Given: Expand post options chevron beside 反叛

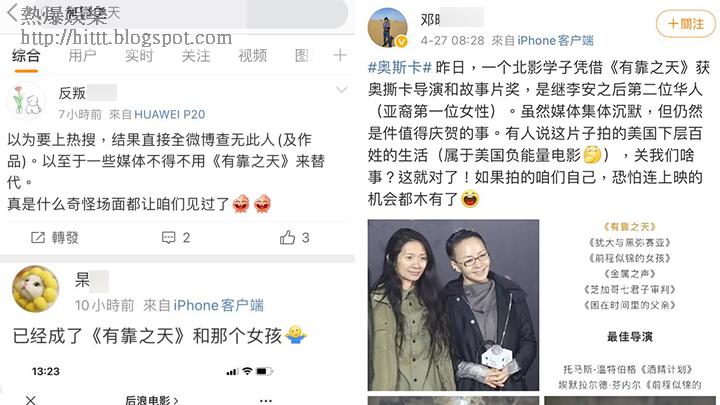Looking at the screenshot, I should 341,90.
